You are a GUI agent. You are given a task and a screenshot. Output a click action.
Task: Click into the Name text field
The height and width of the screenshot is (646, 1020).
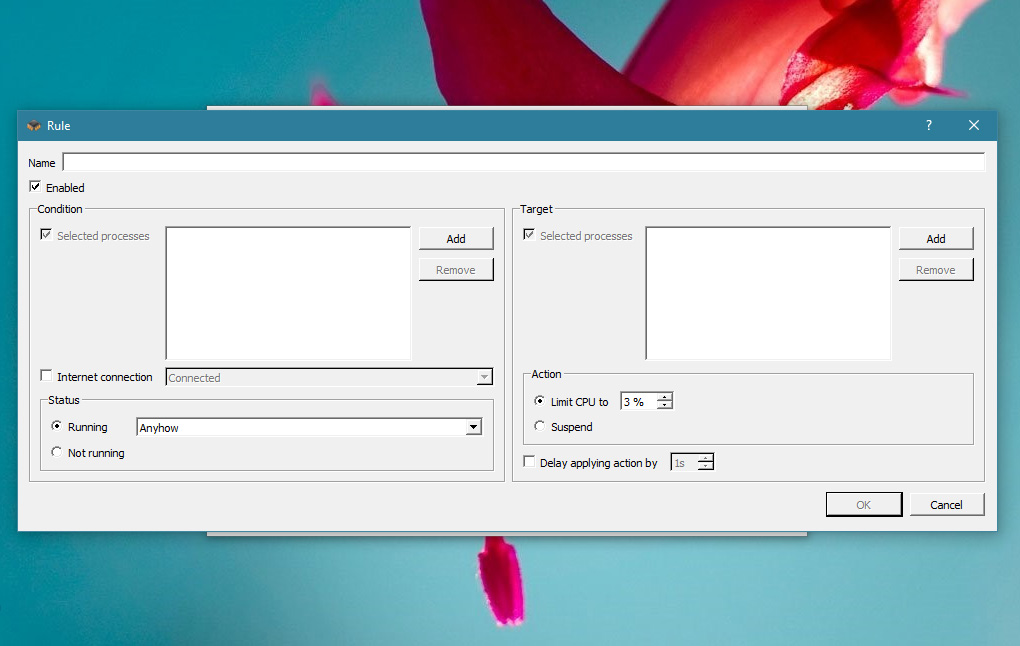(x=523, y=162)
